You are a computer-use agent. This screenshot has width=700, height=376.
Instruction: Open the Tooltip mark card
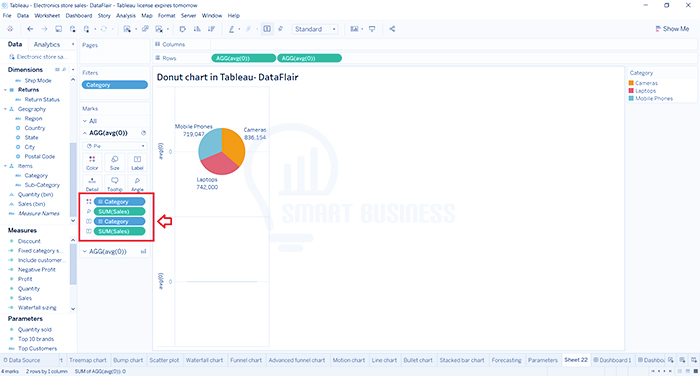[115, 183]
